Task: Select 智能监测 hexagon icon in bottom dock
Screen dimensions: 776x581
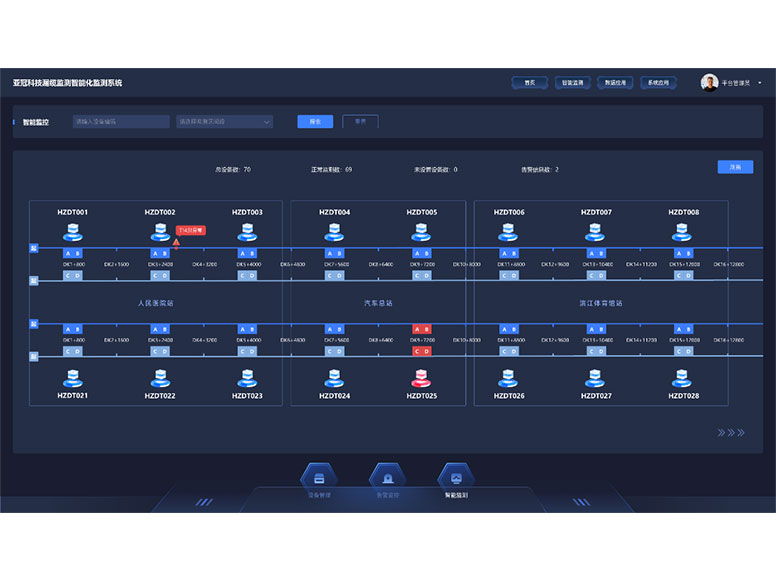Action: click(x=456, y=477)
